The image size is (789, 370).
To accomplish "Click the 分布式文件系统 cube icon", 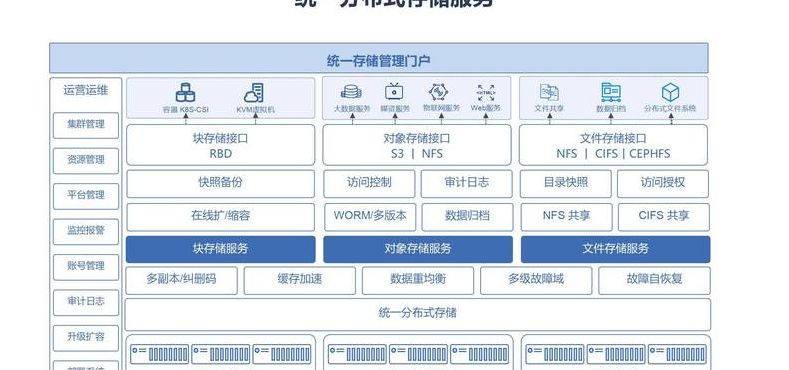I will click(670, 93).
